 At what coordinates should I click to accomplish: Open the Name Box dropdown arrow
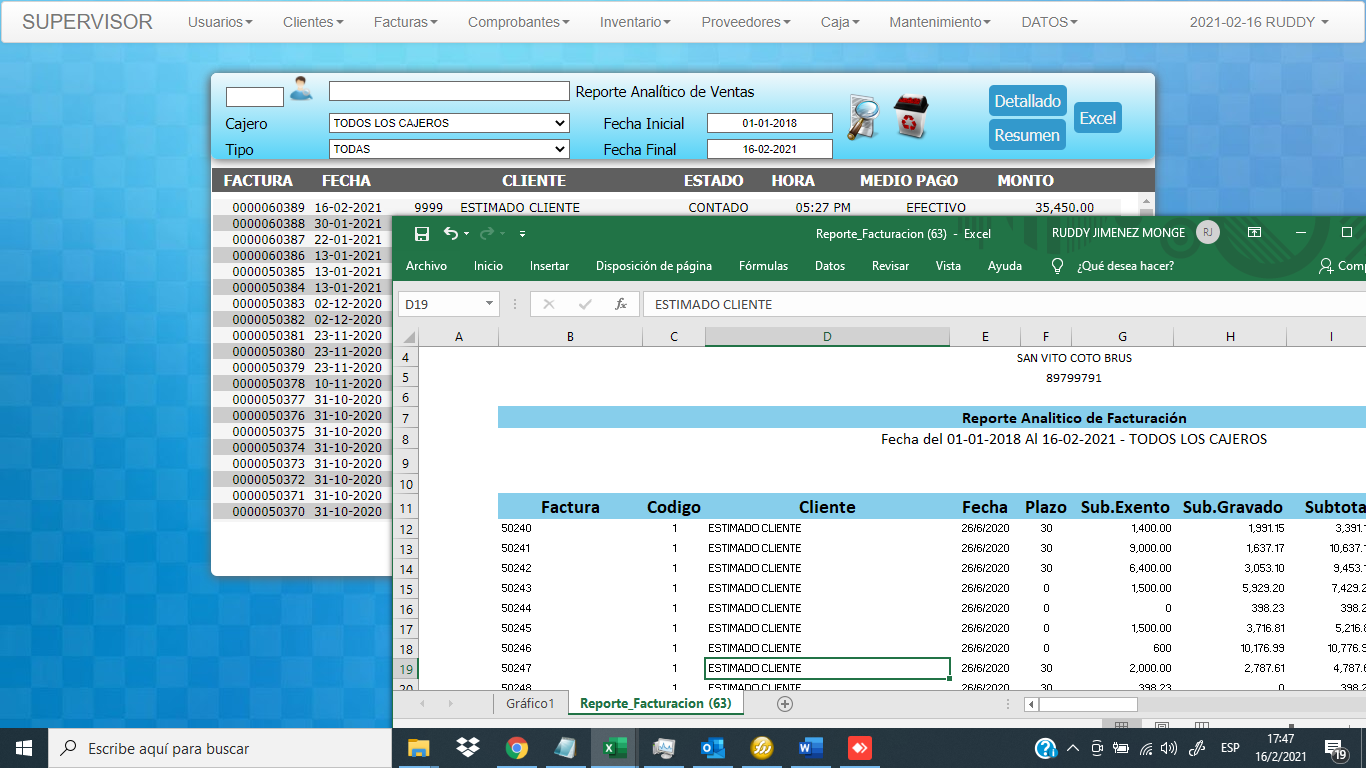click(490, 304)
